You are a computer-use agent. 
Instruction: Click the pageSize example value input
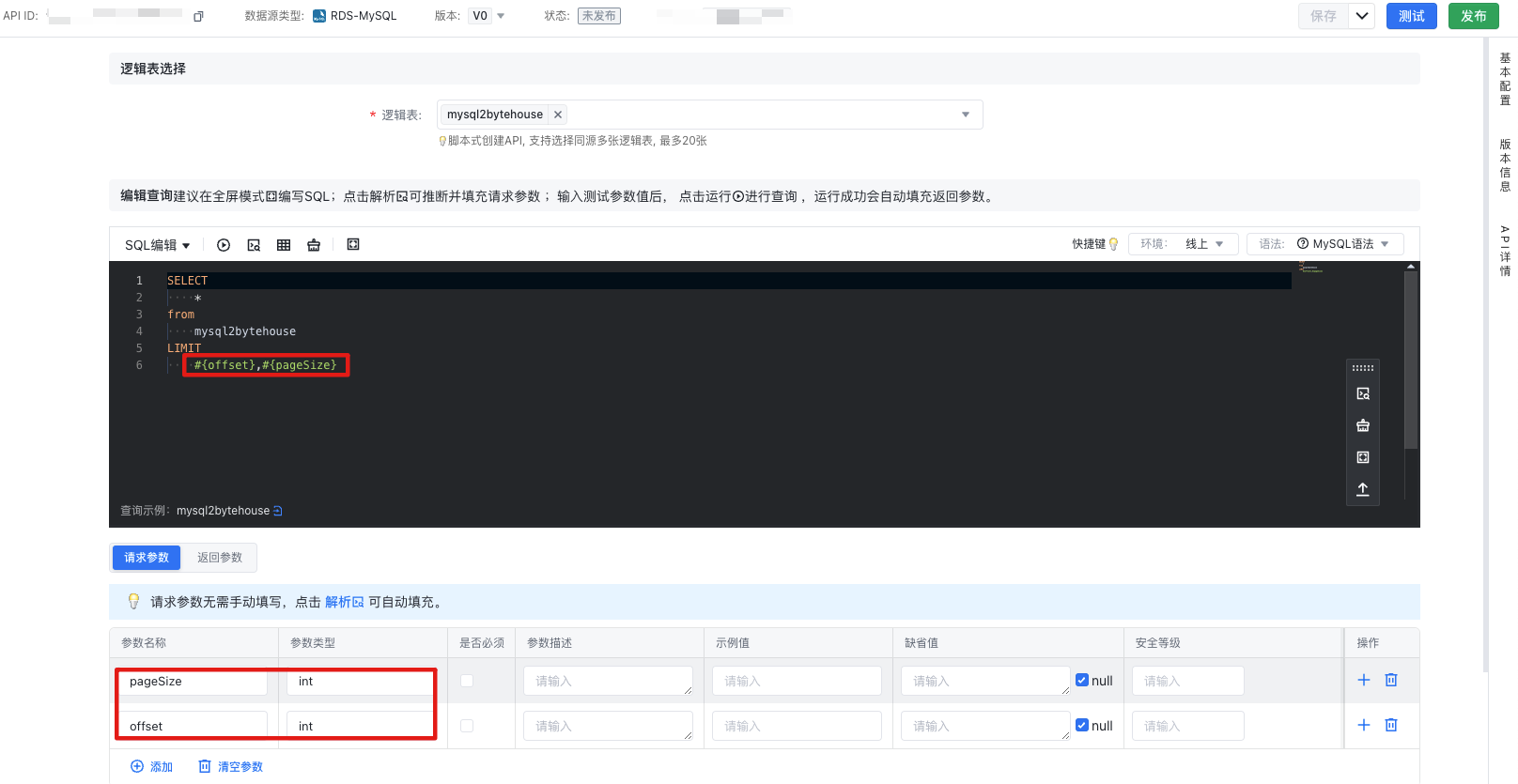(x=797, y=681)
